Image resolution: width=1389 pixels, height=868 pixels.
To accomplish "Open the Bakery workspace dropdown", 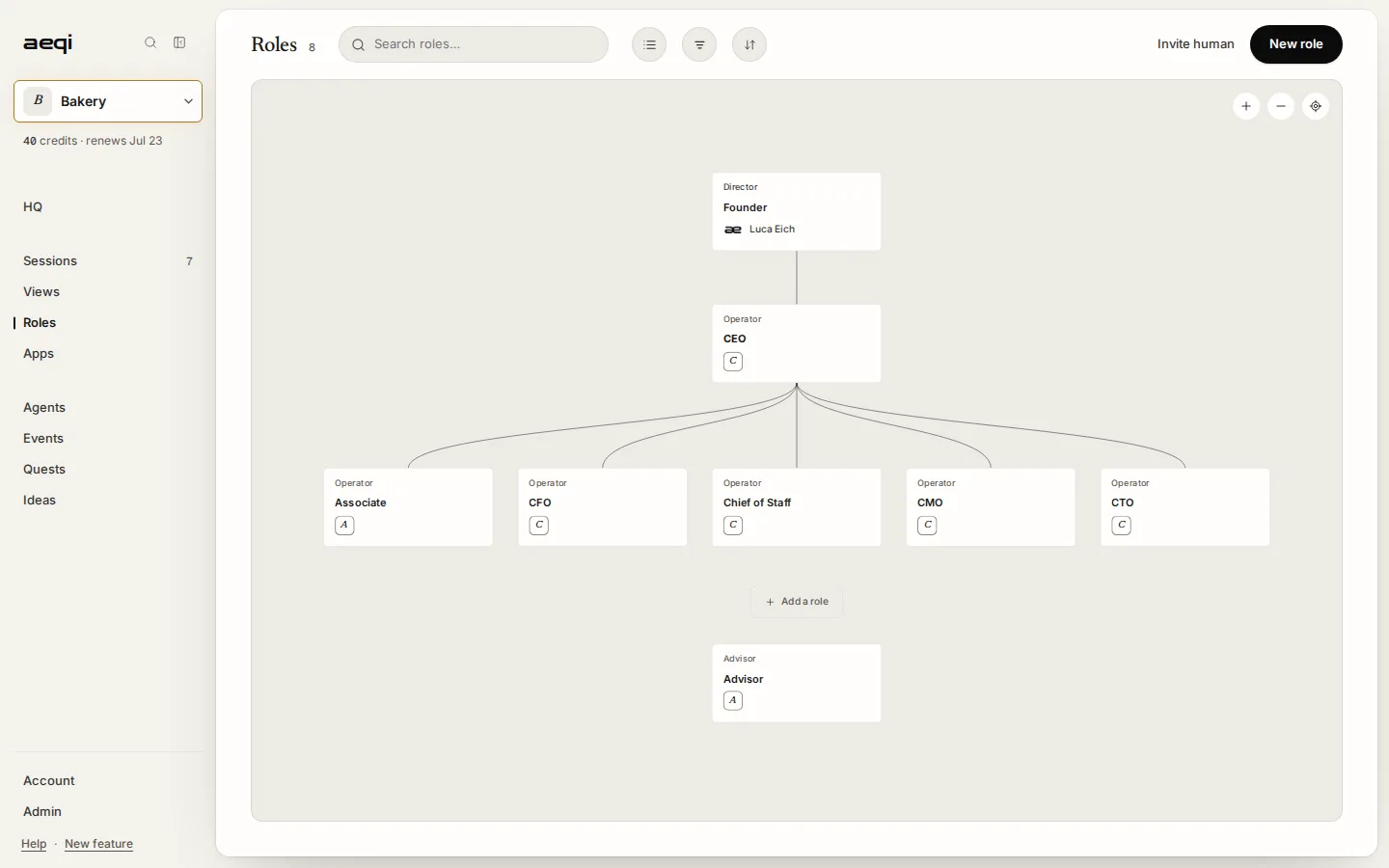I will pos(108,101).
